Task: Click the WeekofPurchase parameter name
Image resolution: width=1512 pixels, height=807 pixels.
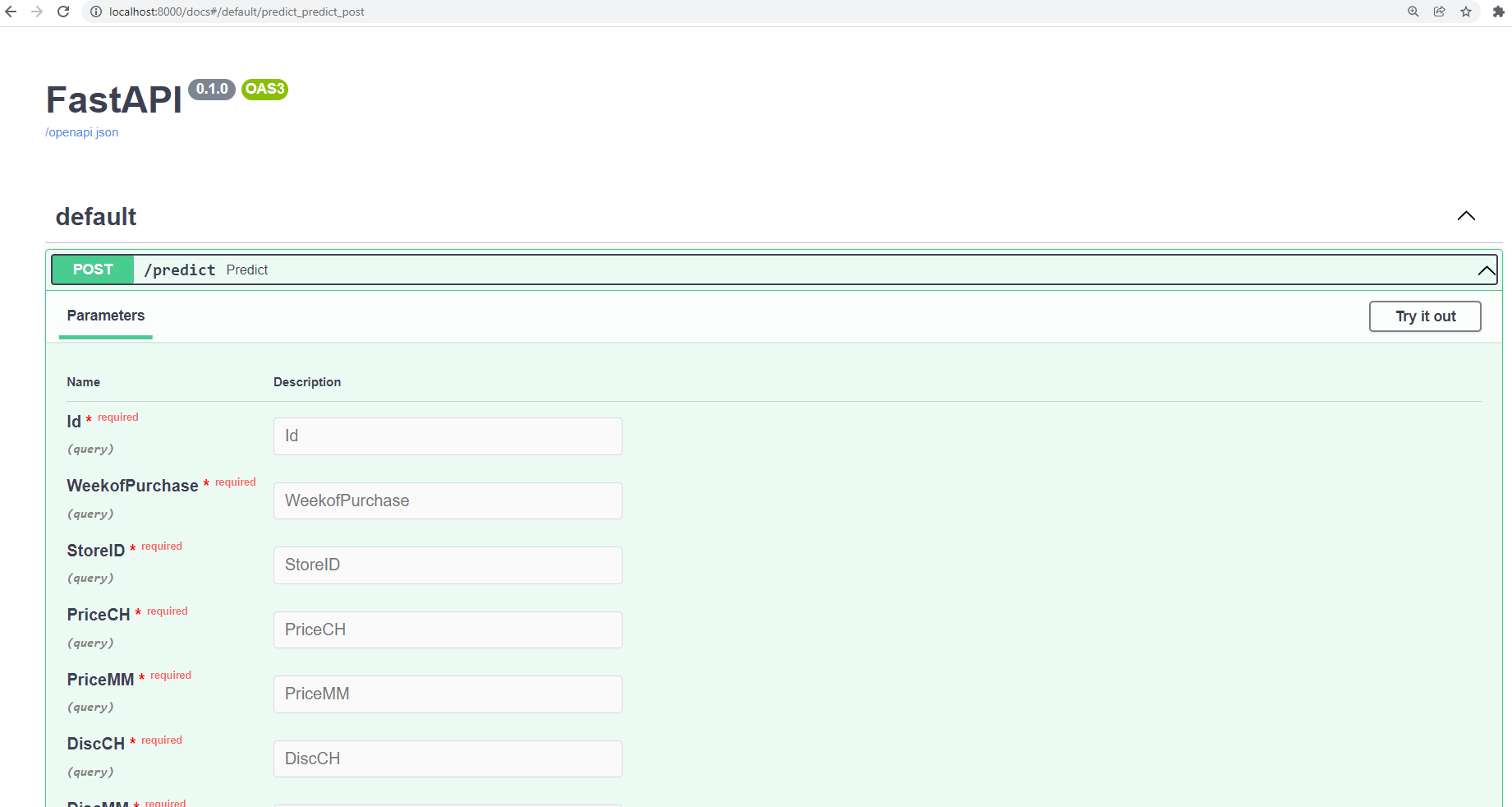Action: 132,486
